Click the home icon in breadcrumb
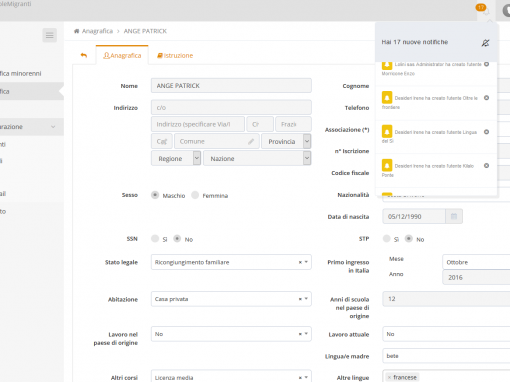This screenshot has width=510, height=382. pyautogui.click(x=76, y=31)
